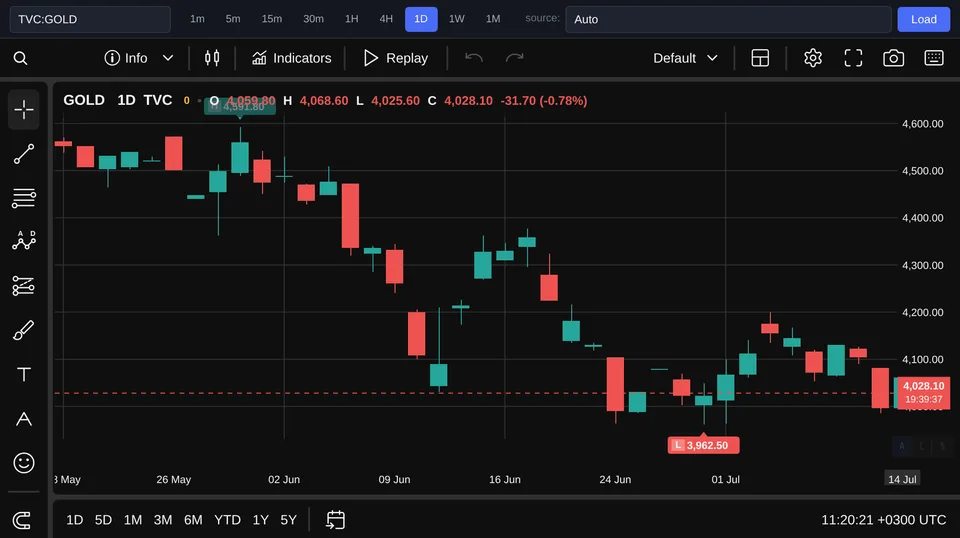The image size is (960, 538).
Task: Open the arrow icons tool
Action: (24, 419)
